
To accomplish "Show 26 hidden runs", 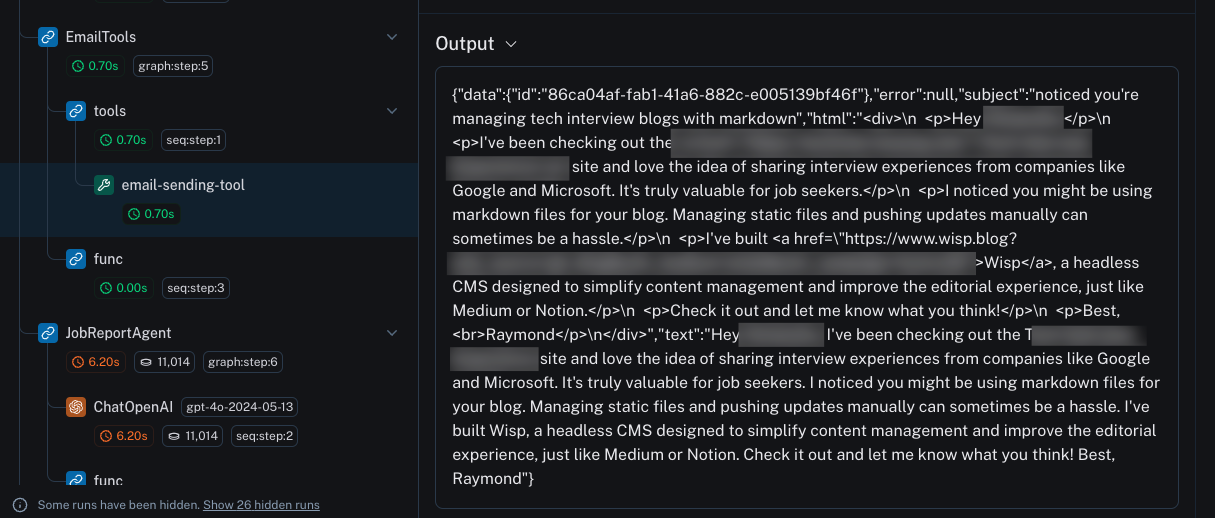I will [x=261, y=505].
